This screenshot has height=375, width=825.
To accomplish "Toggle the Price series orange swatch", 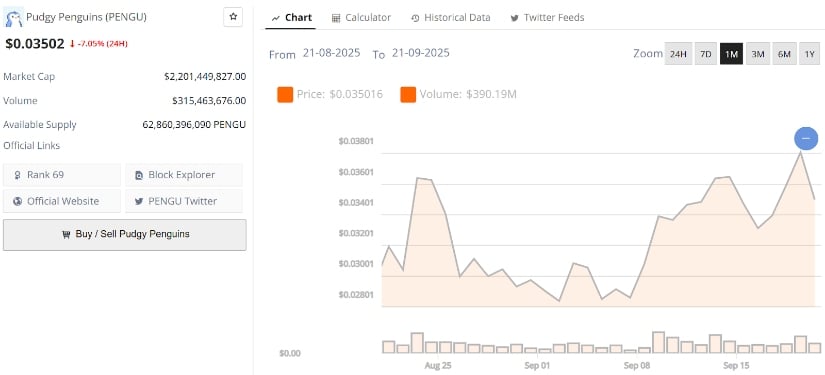I will click(x=285, y=95).
